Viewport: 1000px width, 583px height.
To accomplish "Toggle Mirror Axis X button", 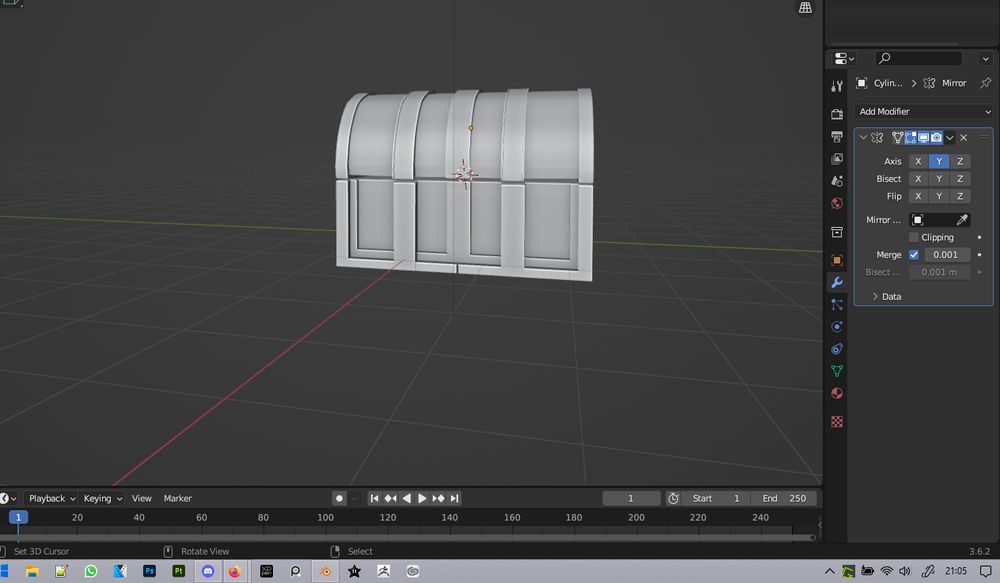I will point(918,161).
